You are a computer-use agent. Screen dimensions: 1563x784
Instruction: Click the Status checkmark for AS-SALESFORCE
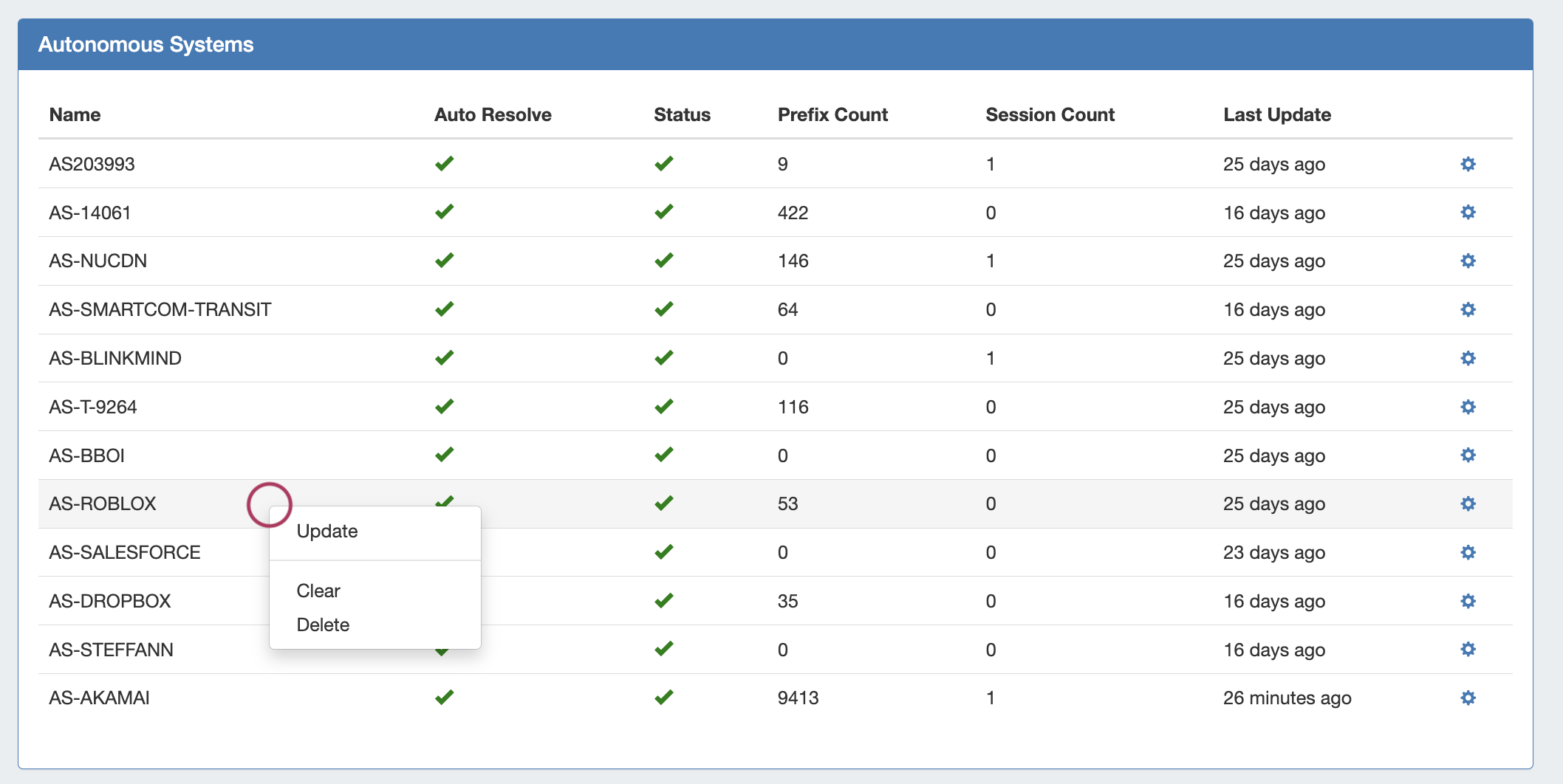(663, 552)
